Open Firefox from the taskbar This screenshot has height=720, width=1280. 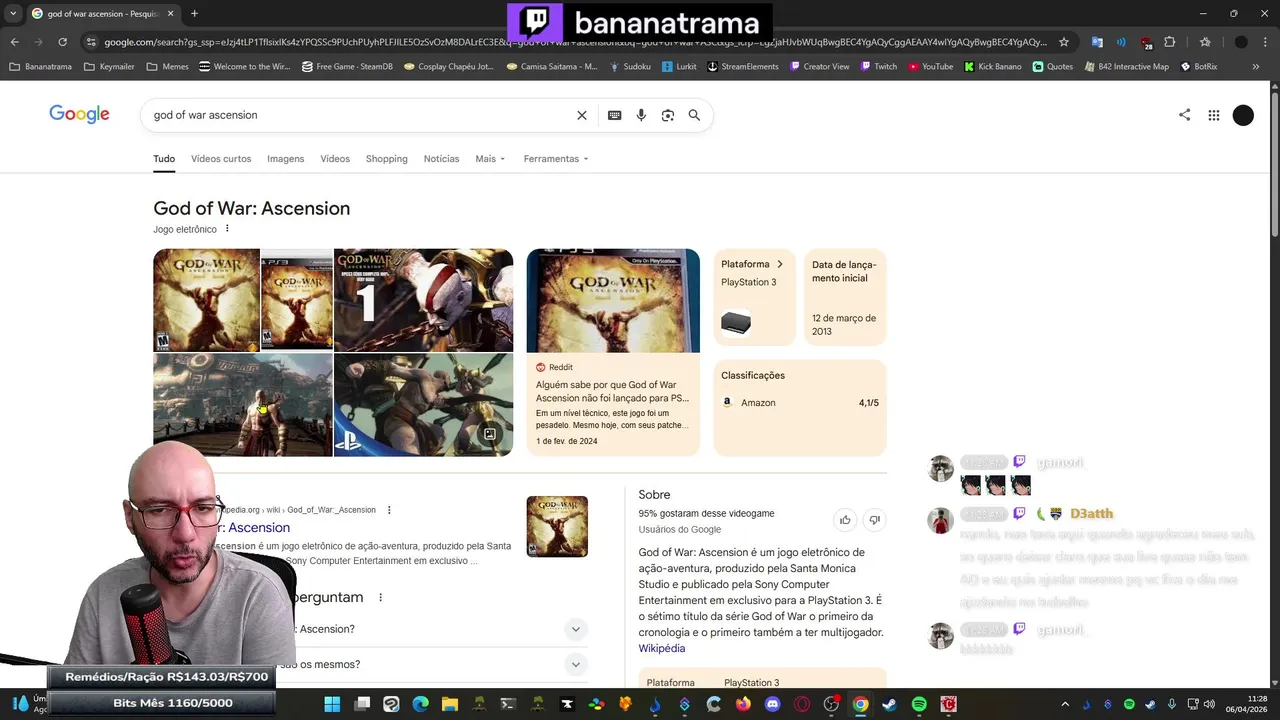point(743,704)
